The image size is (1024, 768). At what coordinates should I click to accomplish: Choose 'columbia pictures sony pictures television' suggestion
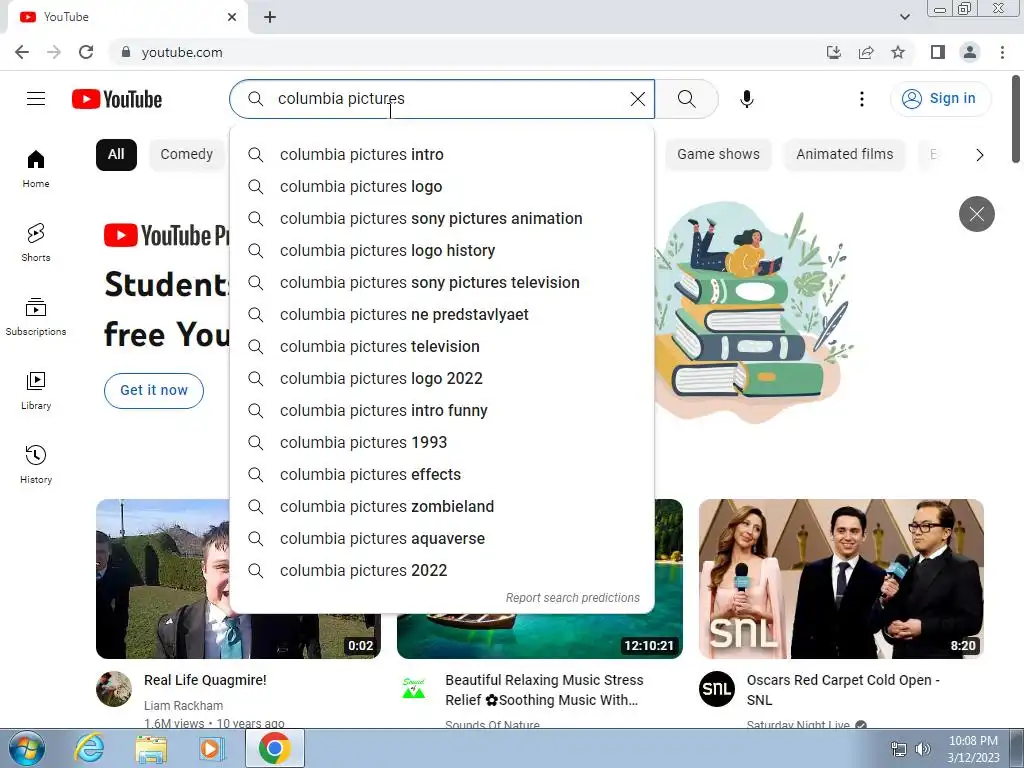tap(442, 283)
